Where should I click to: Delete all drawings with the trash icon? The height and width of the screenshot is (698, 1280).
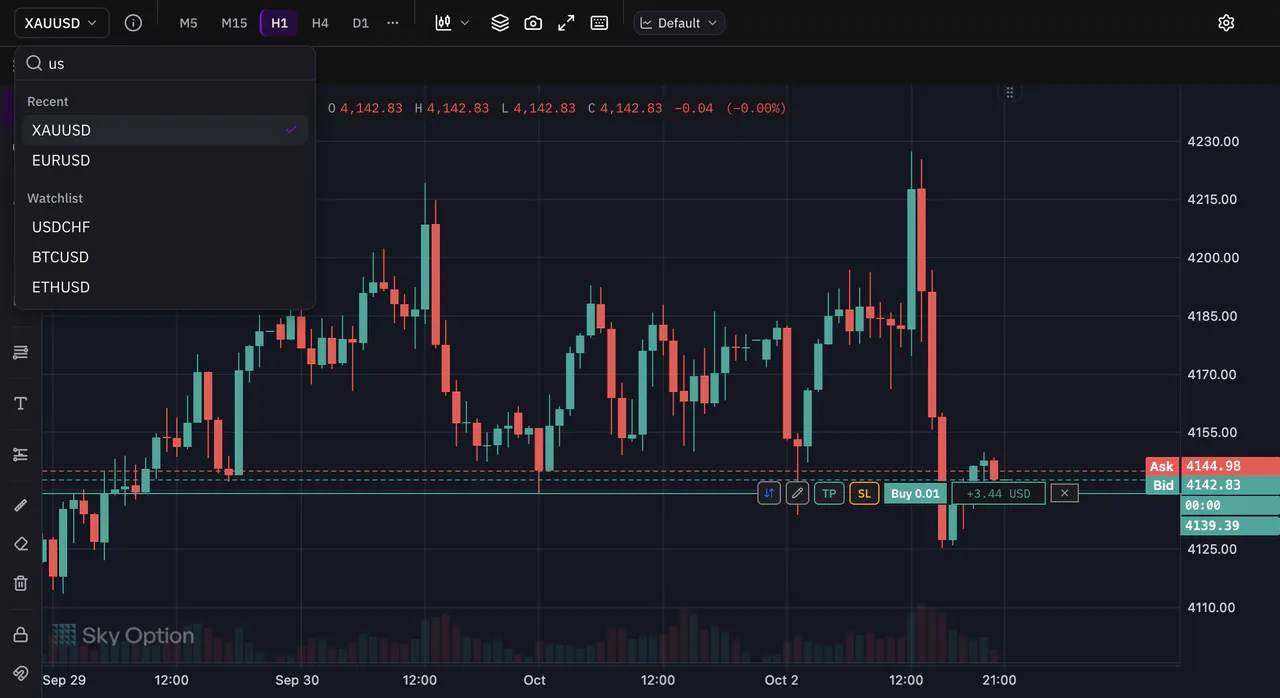click(20, 582)
